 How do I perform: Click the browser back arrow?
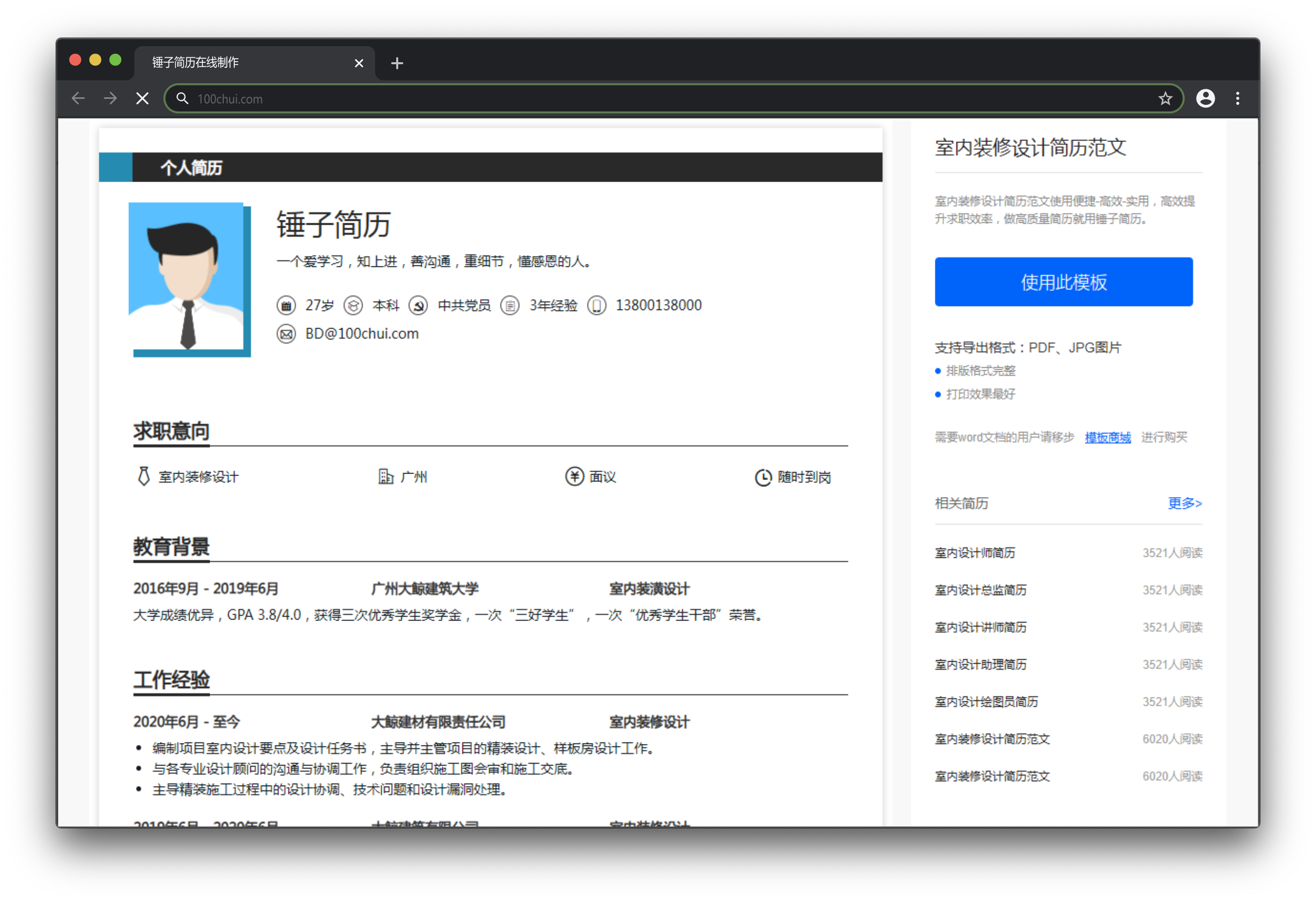78,99
